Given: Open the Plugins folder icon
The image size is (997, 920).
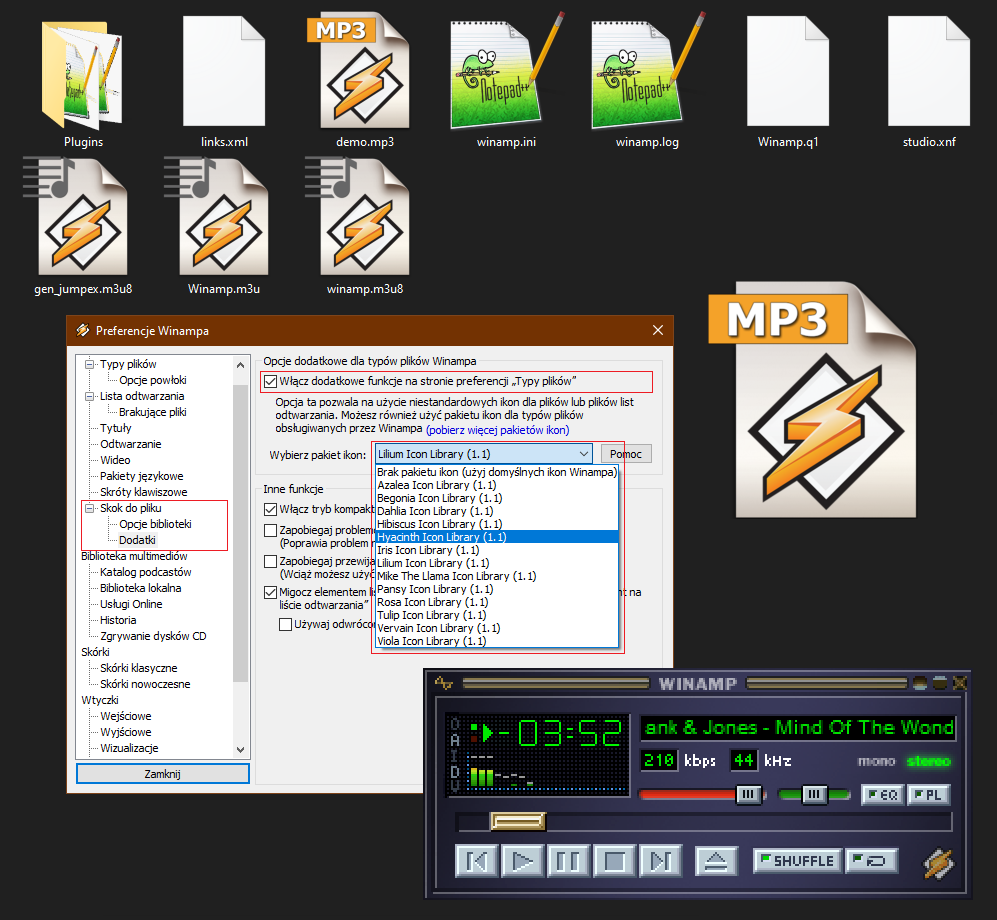Looking at the screenshot, I should pos(83,75).
